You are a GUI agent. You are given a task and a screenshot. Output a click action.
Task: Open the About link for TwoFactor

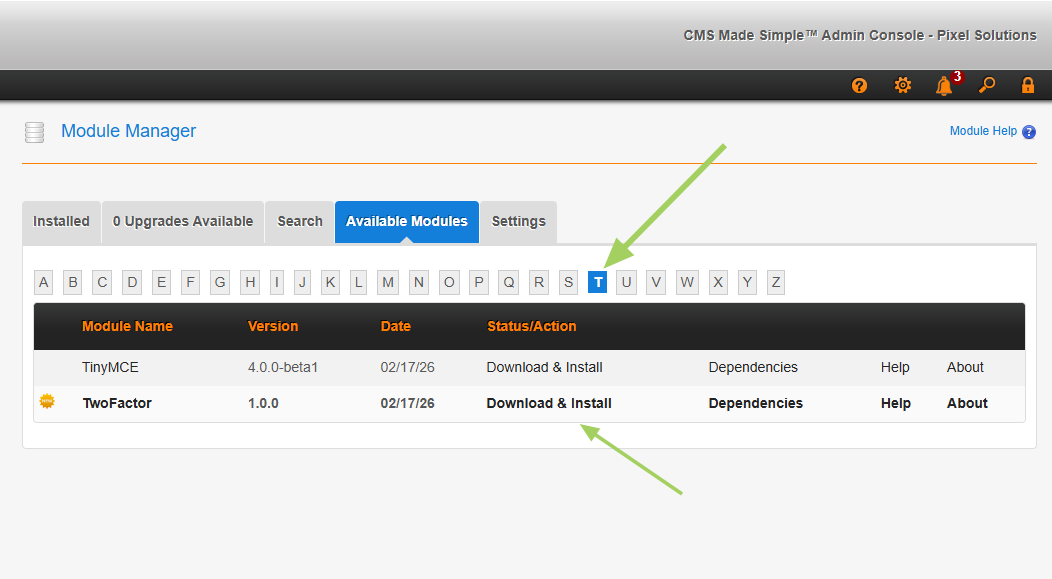(x=967, y=404)
